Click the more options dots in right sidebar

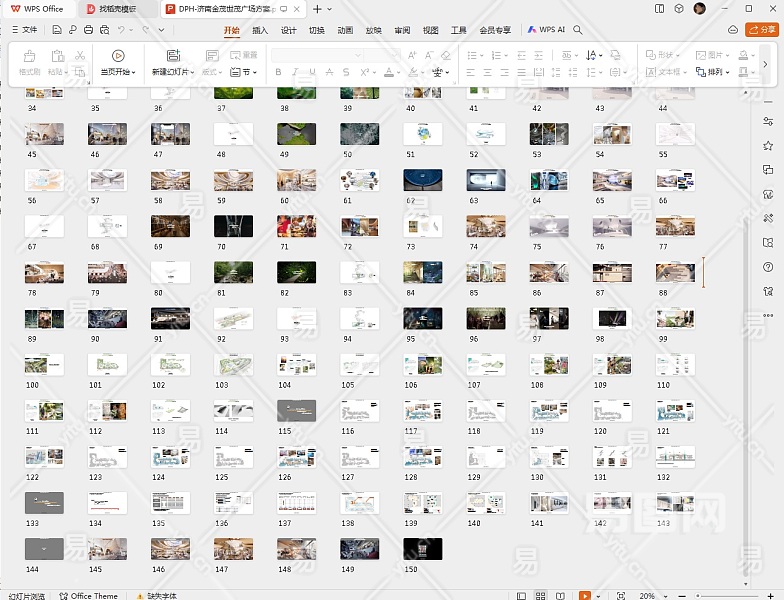coord(768,315)
